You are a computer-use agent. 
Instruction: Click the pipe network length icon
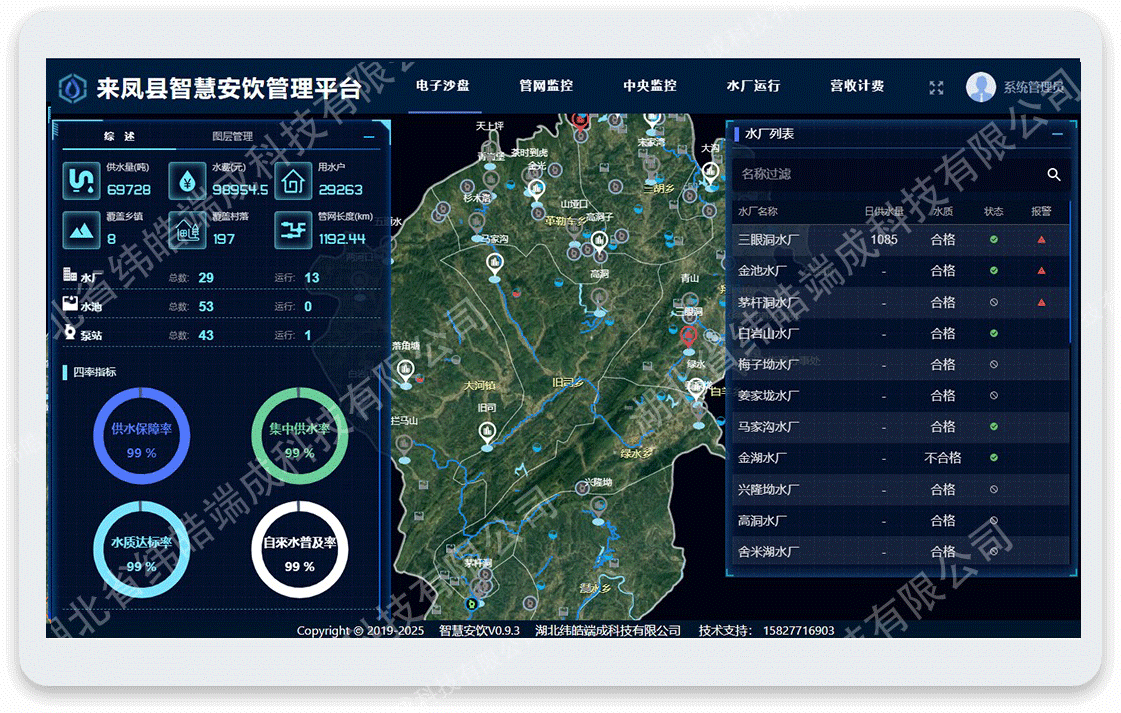pyautogui.click(x=293, y=230)
